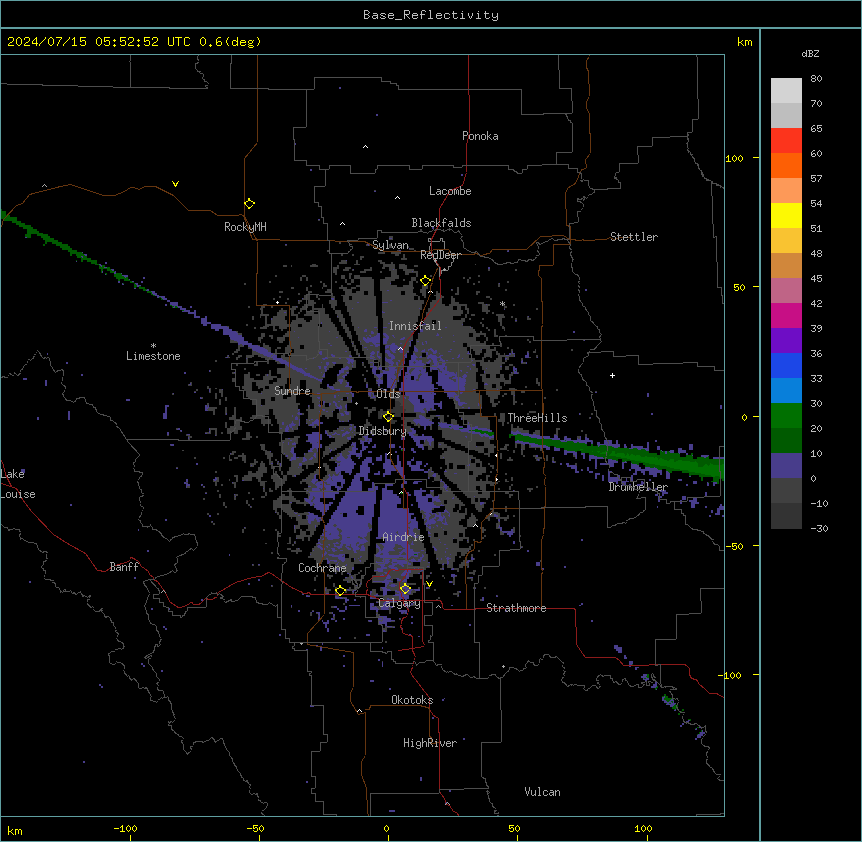Click the km unit label at top right
The height and width of the screenshot is (842, 862).
point(744,42)
